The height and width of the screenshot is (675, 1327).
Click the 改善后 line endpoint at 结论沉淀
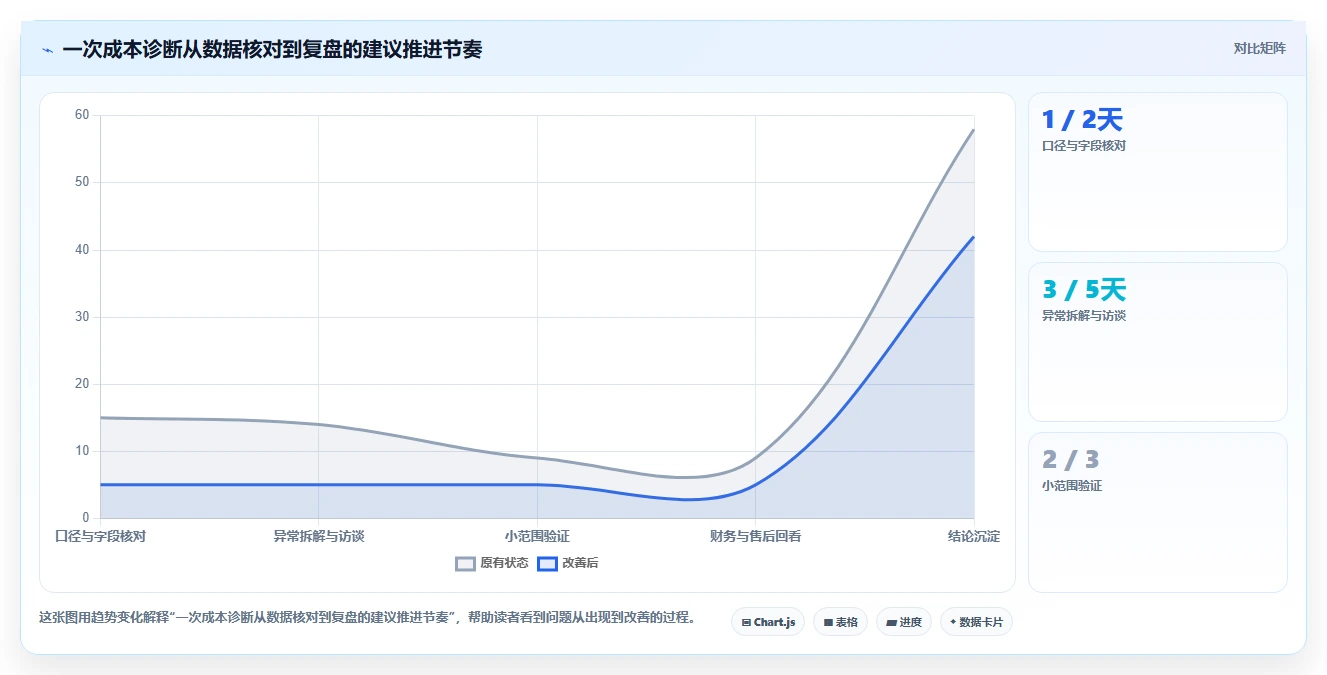click(974, 236)
